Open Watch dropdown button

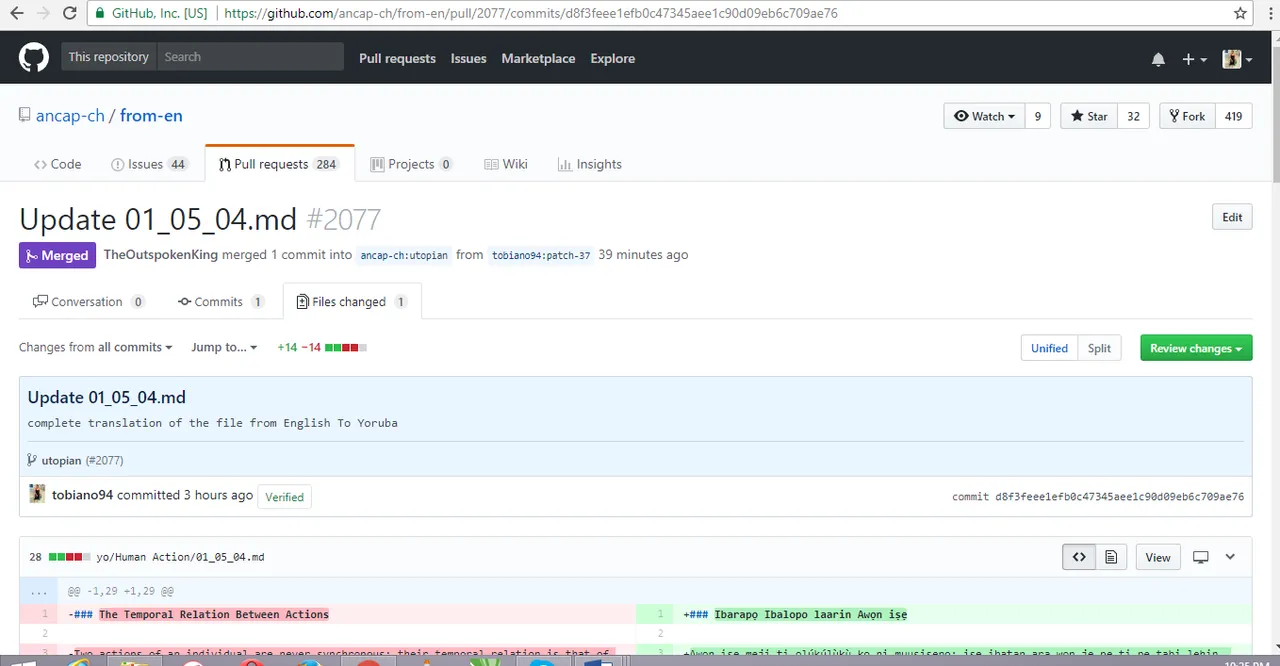pos(984,116)
